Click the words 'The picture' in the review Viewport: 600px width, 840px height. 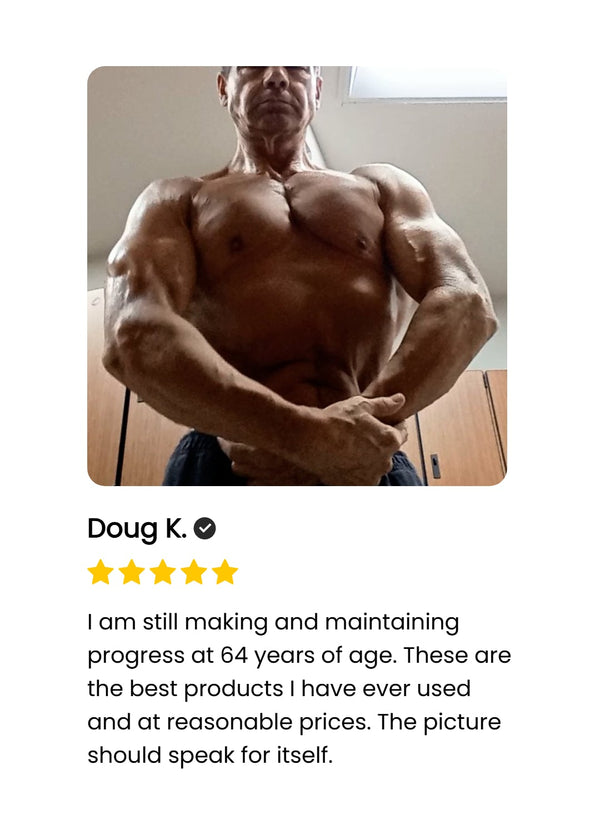(x=439, y=722)
